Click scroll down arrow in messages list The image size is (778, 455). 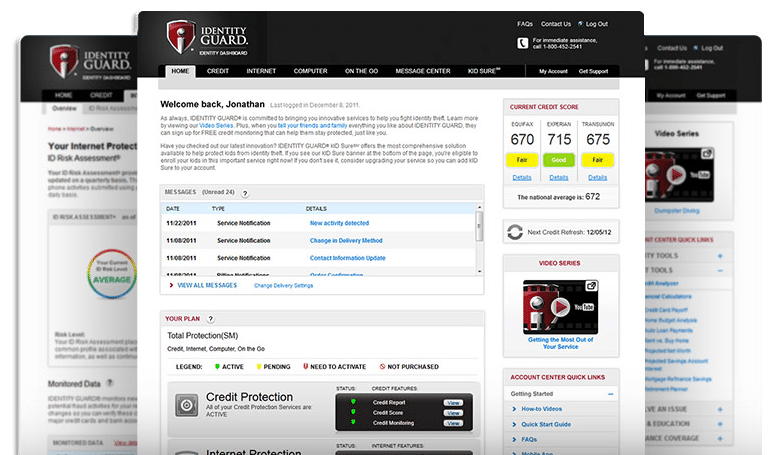(x=479, y=271)
